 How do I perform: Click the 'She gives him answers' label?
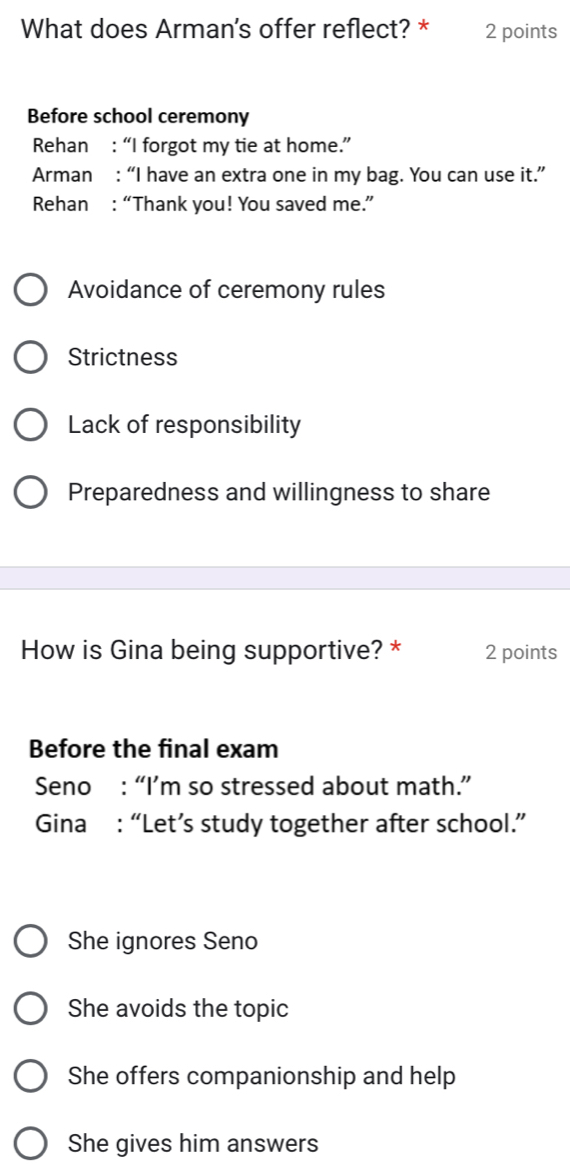pyautogui.click(x=193, y=1144)
